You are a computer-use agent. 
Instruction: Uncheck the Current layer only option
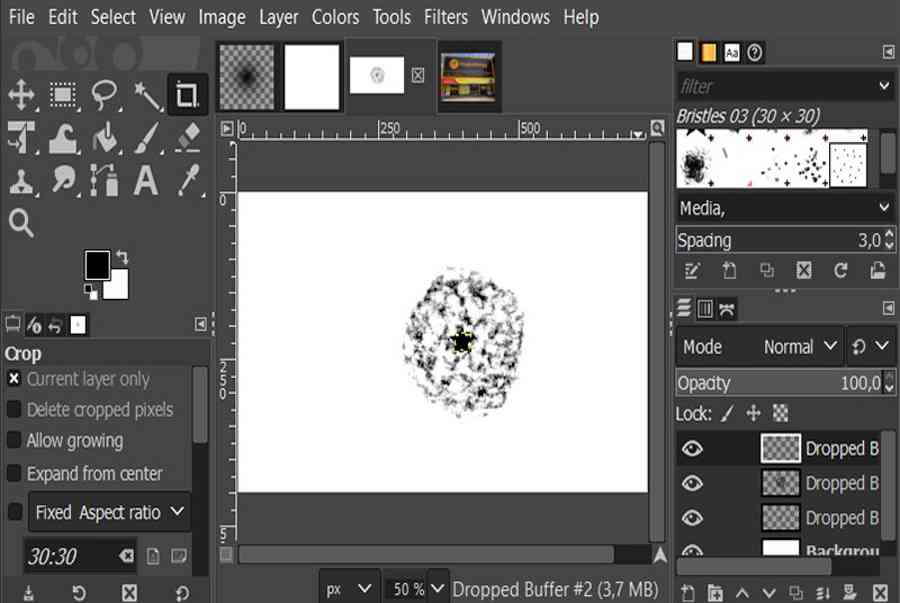[x=14, y=379]
